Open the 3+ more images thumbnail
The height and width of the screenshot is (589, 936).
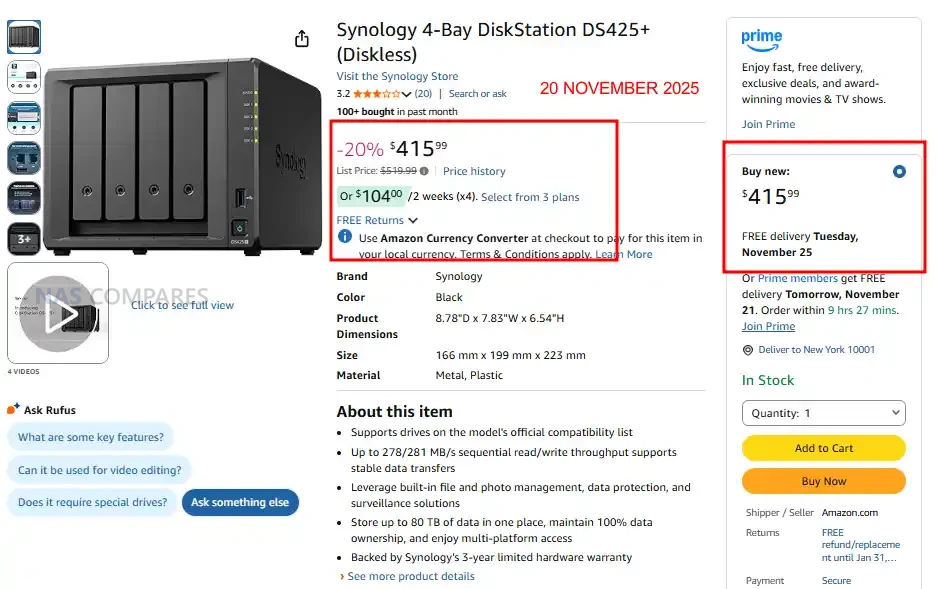(x=24, y=238)
